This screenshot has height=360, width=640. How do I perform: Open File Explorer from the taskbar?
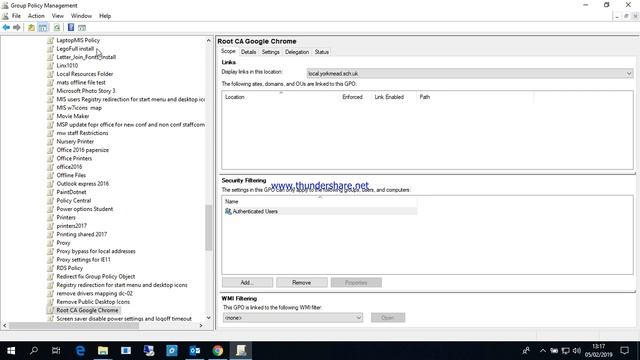pos(103,351)
